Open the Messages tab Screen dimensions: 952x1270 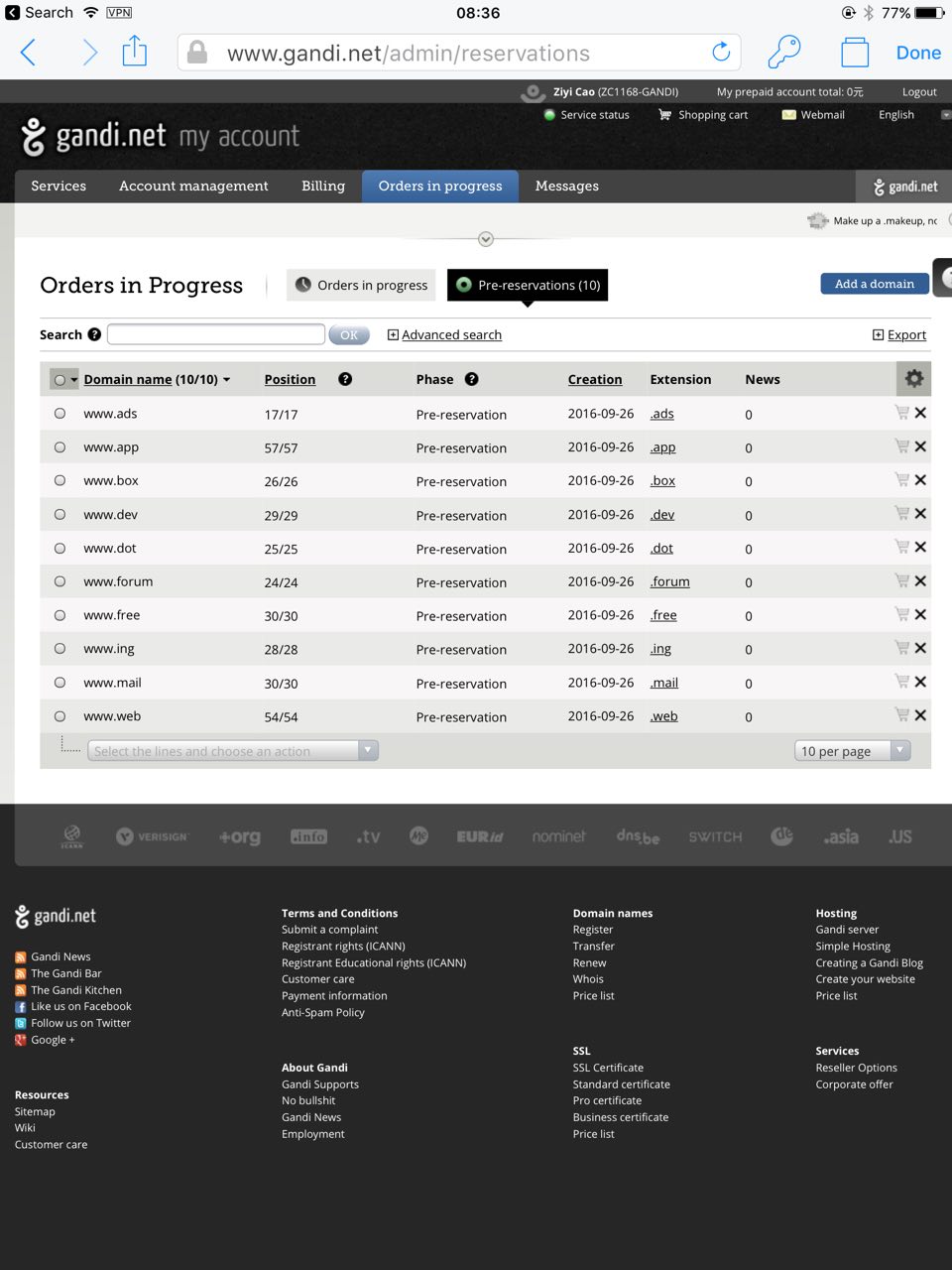[x=567, y=186]
